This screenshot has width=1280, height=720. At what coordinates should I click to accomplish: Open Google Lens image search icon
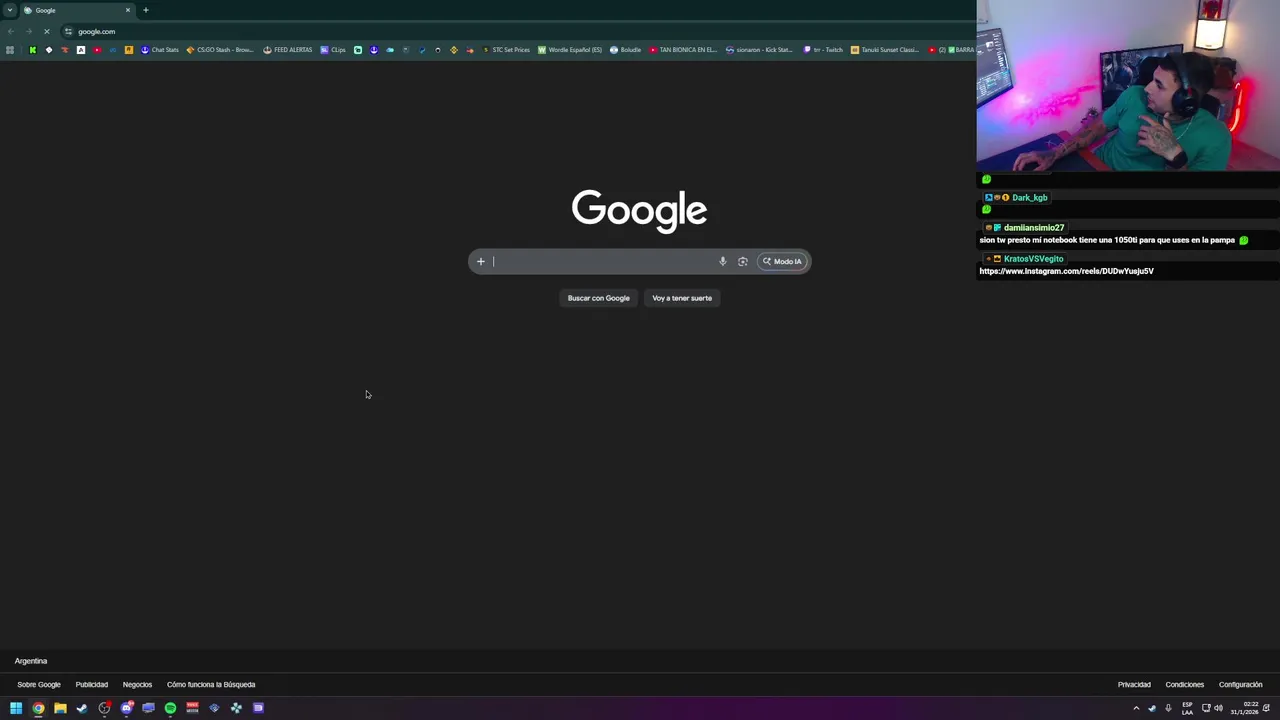tap(743, 262)
